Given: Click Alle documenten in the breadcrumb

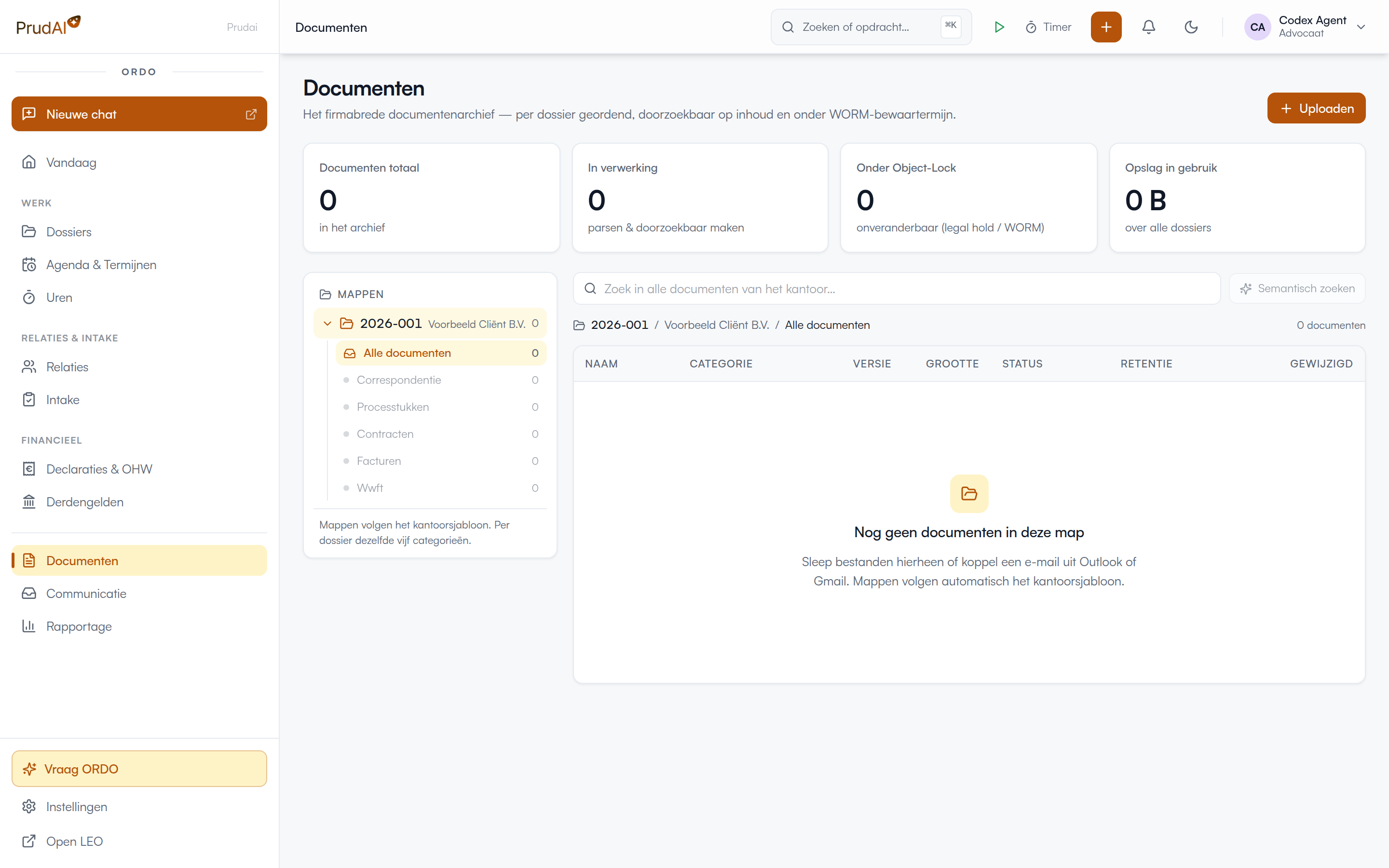Looking at the screenshot, I should click(x=827, y=325).
